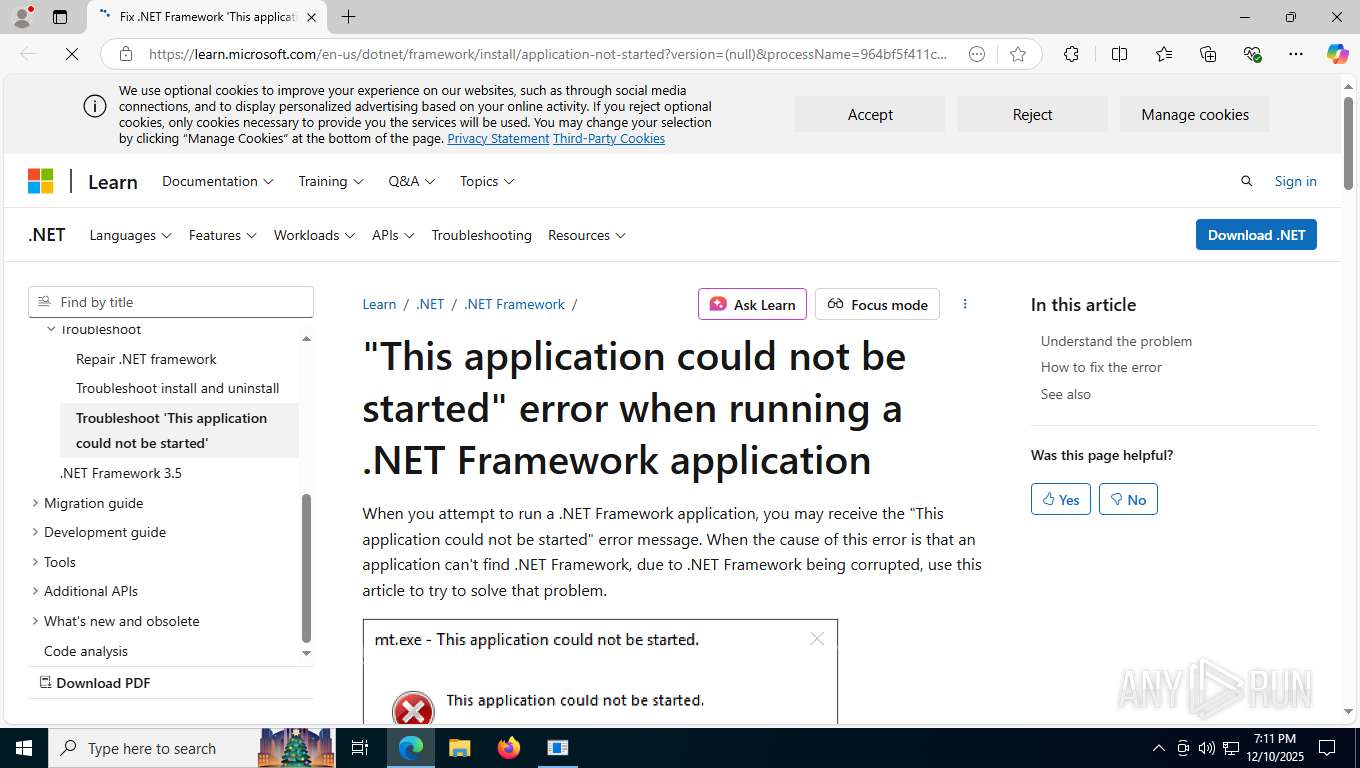Add this page to favorites star

point(1018,54)
